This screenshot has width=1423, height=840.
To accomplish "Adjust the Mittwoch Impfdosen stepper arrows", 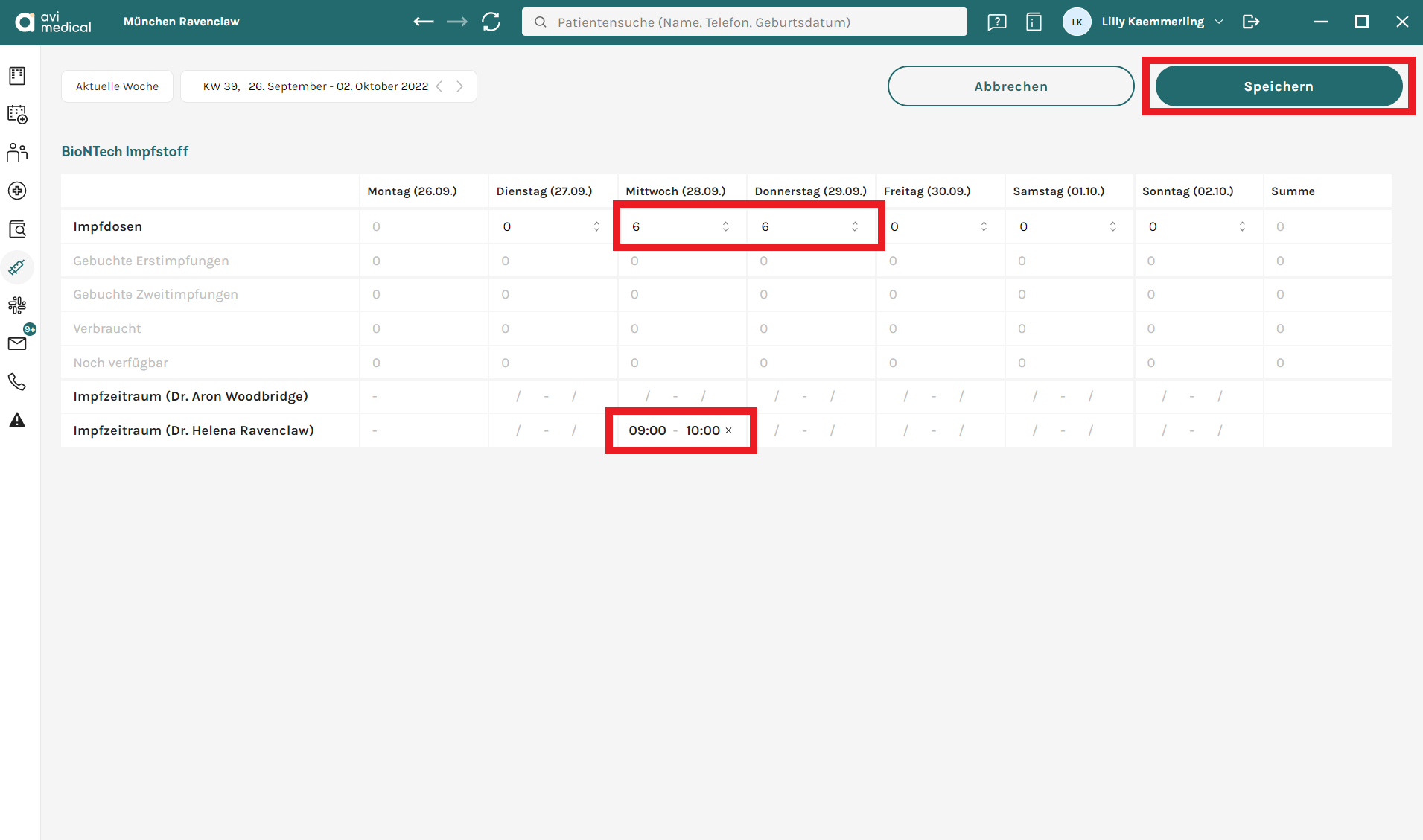I will coord(725,226).
